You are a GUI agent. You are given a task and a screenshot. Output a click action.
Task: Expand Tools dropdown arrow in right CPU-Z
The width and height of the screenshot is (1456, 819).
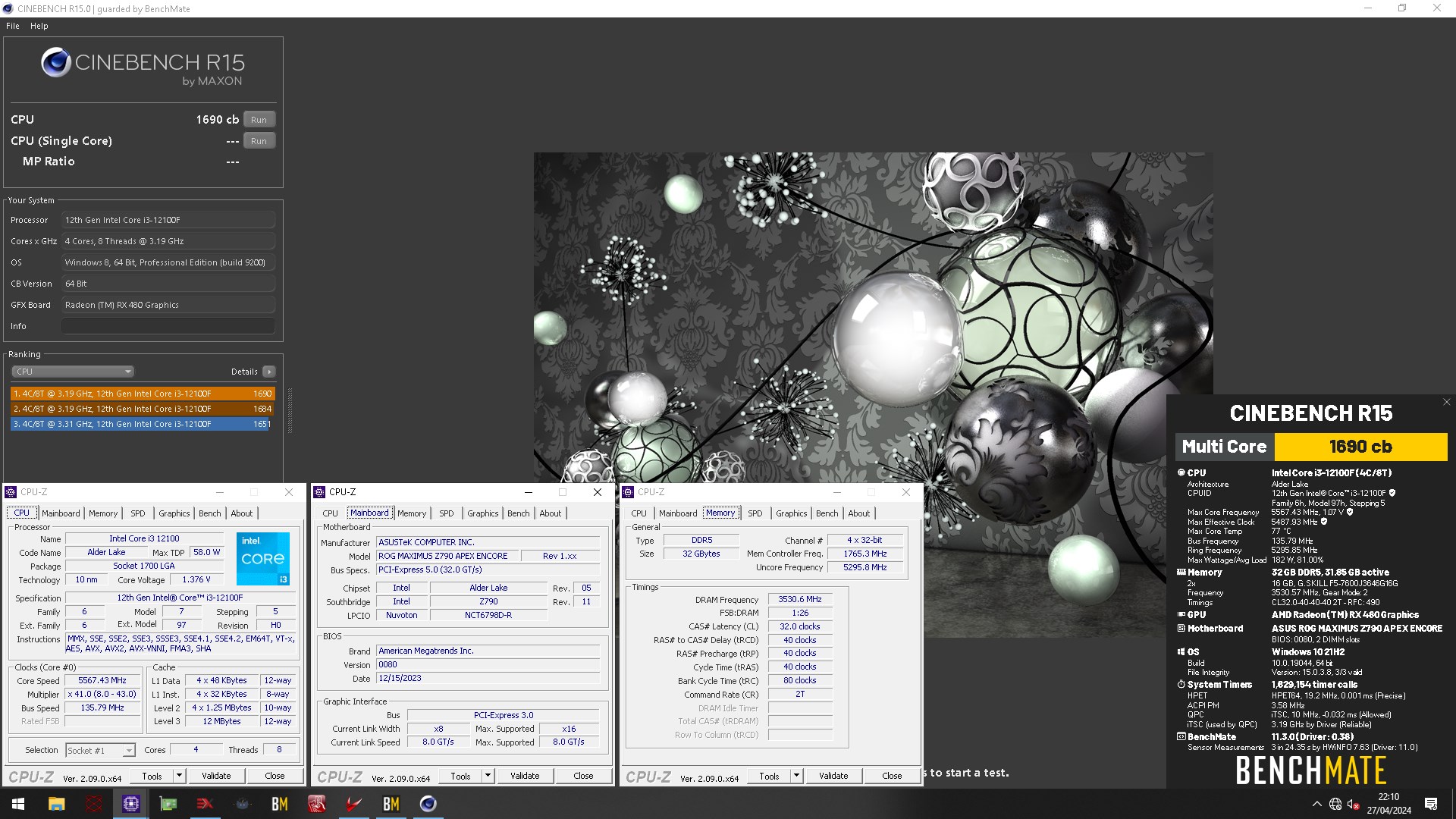tap(797, 776)
